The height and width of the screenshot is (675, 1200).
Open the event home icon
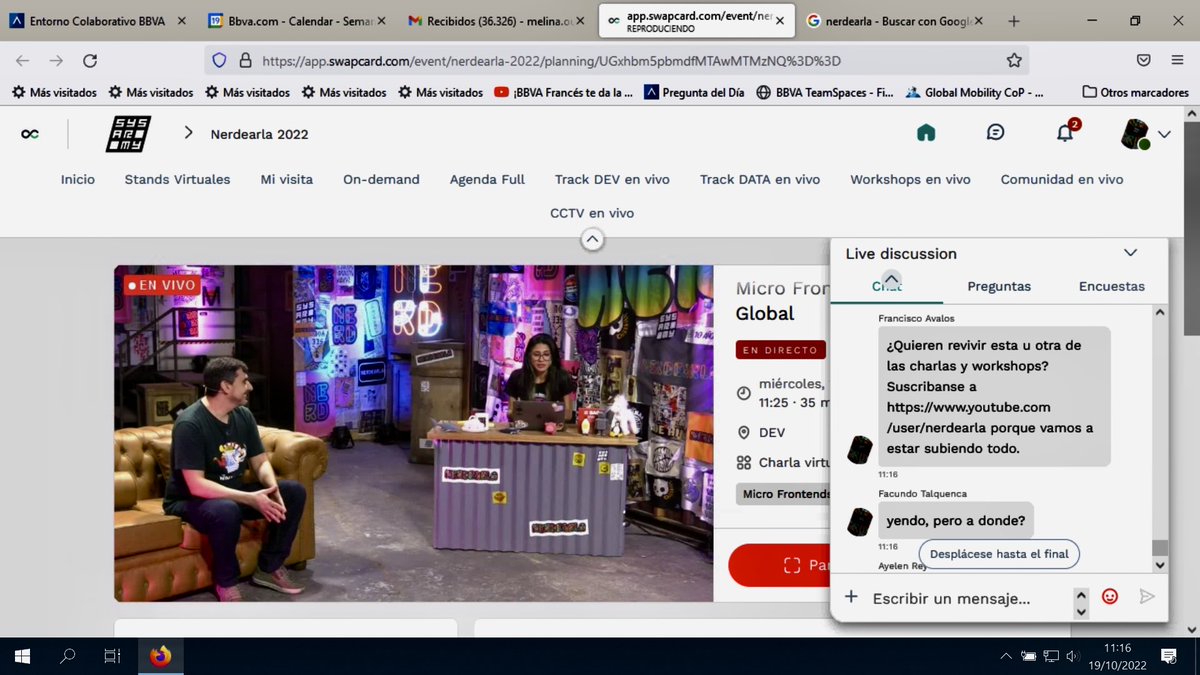926,133
